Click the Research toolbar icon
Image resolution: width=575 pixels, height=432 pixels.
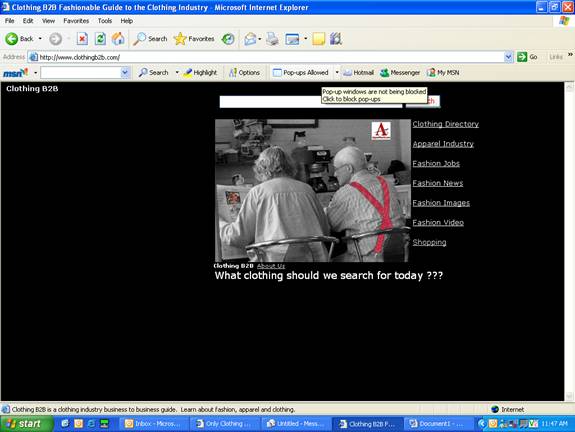(x=336, y=39)
